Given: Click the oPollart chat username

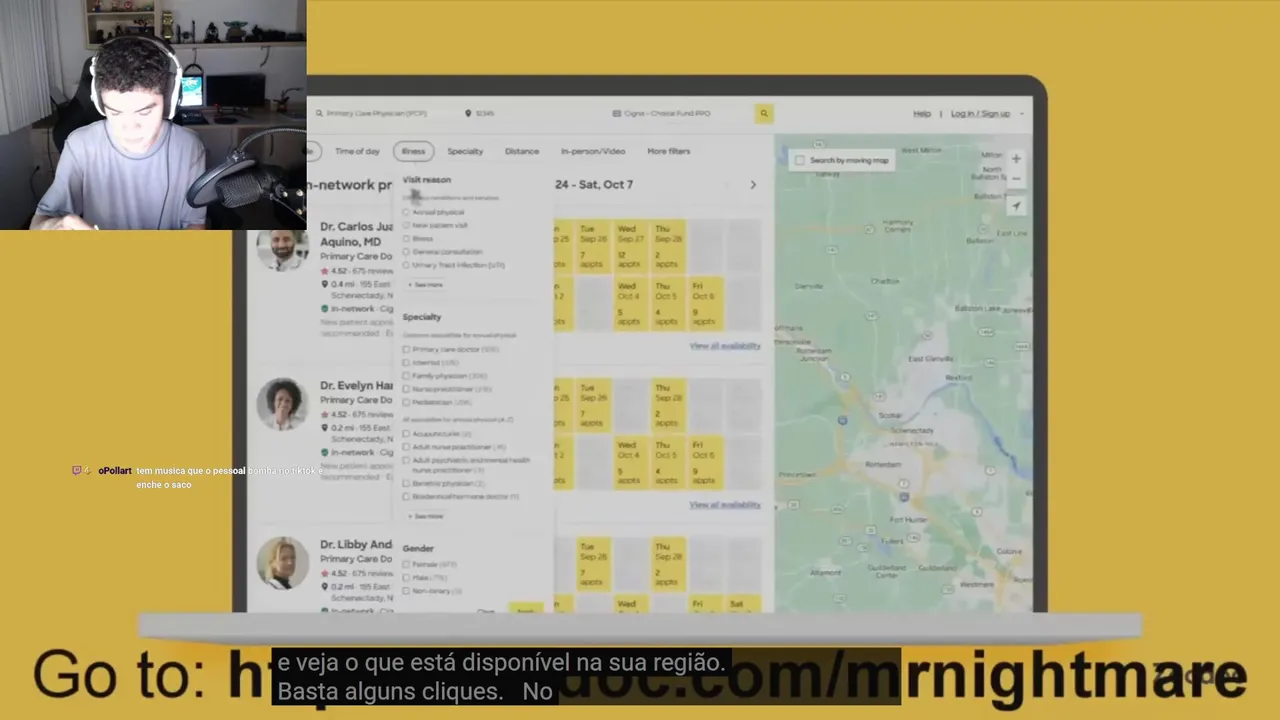Looking at the screenshot, I should 114,471.
